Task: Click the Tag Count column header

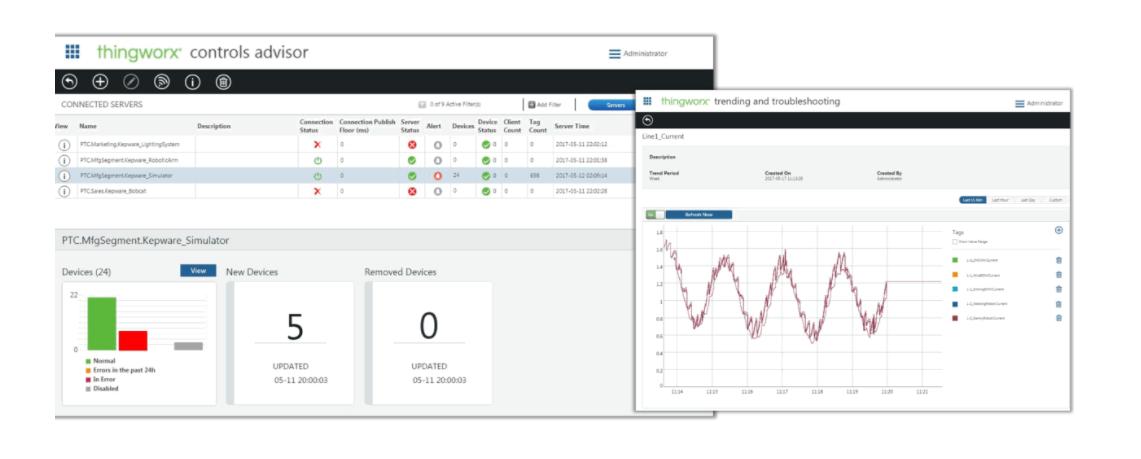Action: pos(538,126)
